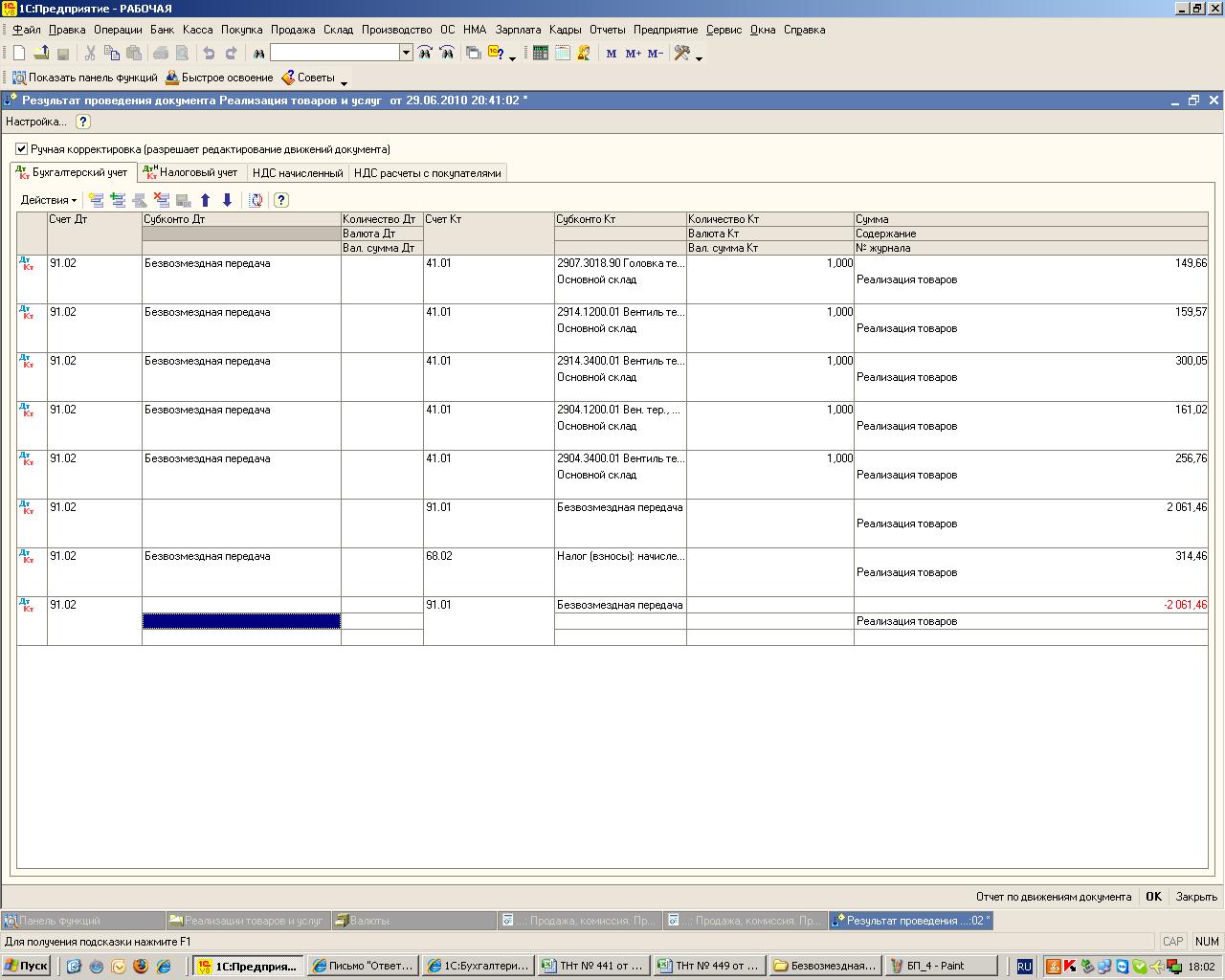
Task: Switch to the Налоговый учет tab
Action: pos(190,173)
